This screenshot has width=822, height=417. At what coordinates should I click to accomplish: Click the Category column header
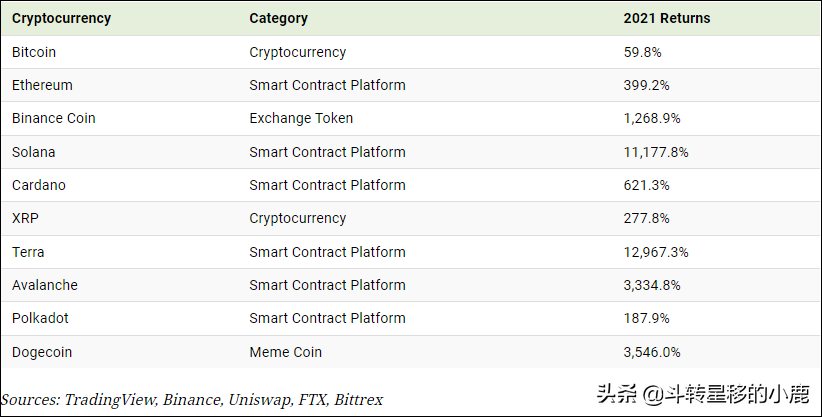[279, 18]
